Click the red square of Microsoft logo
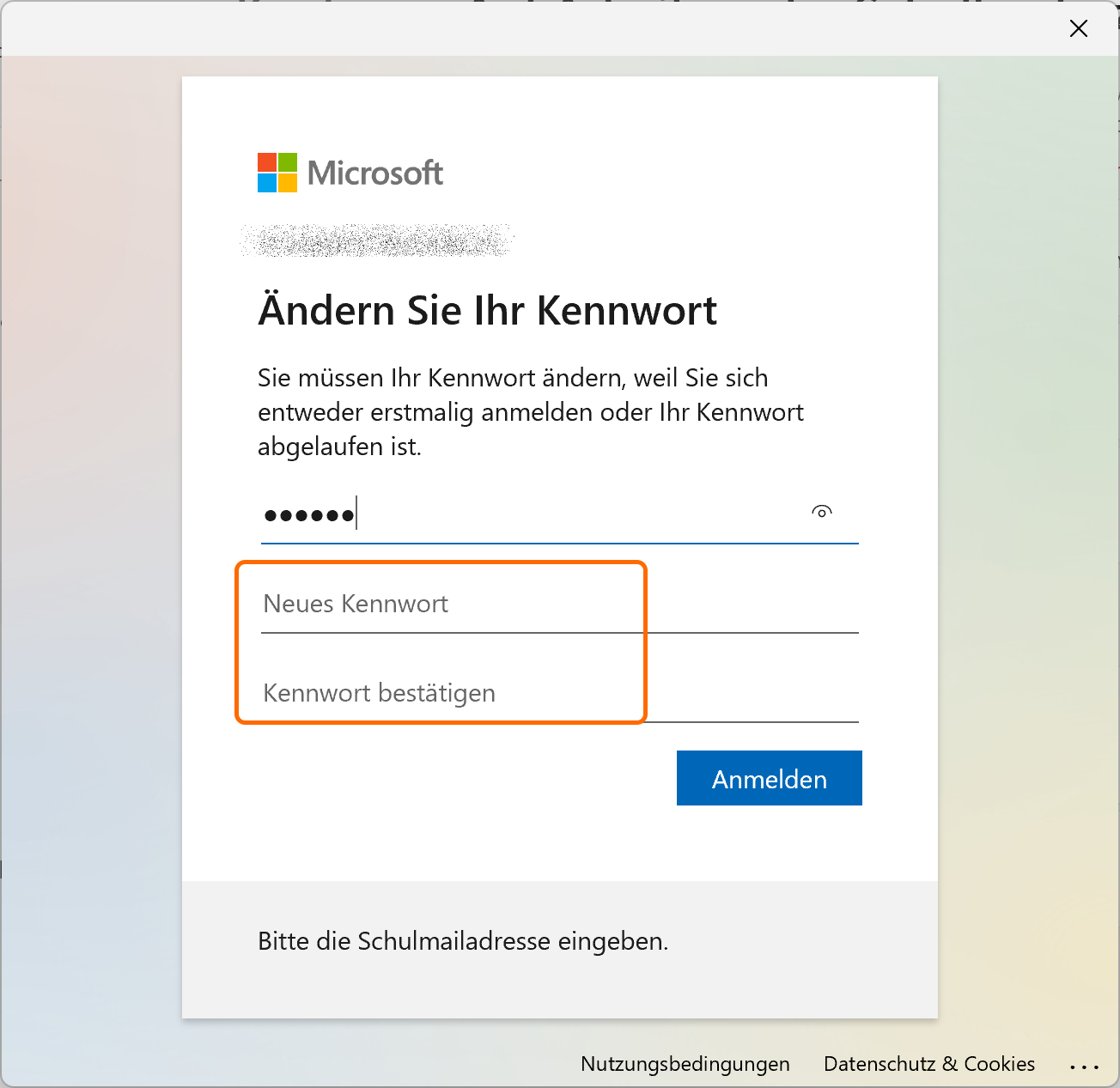 (x=266, y=162)
